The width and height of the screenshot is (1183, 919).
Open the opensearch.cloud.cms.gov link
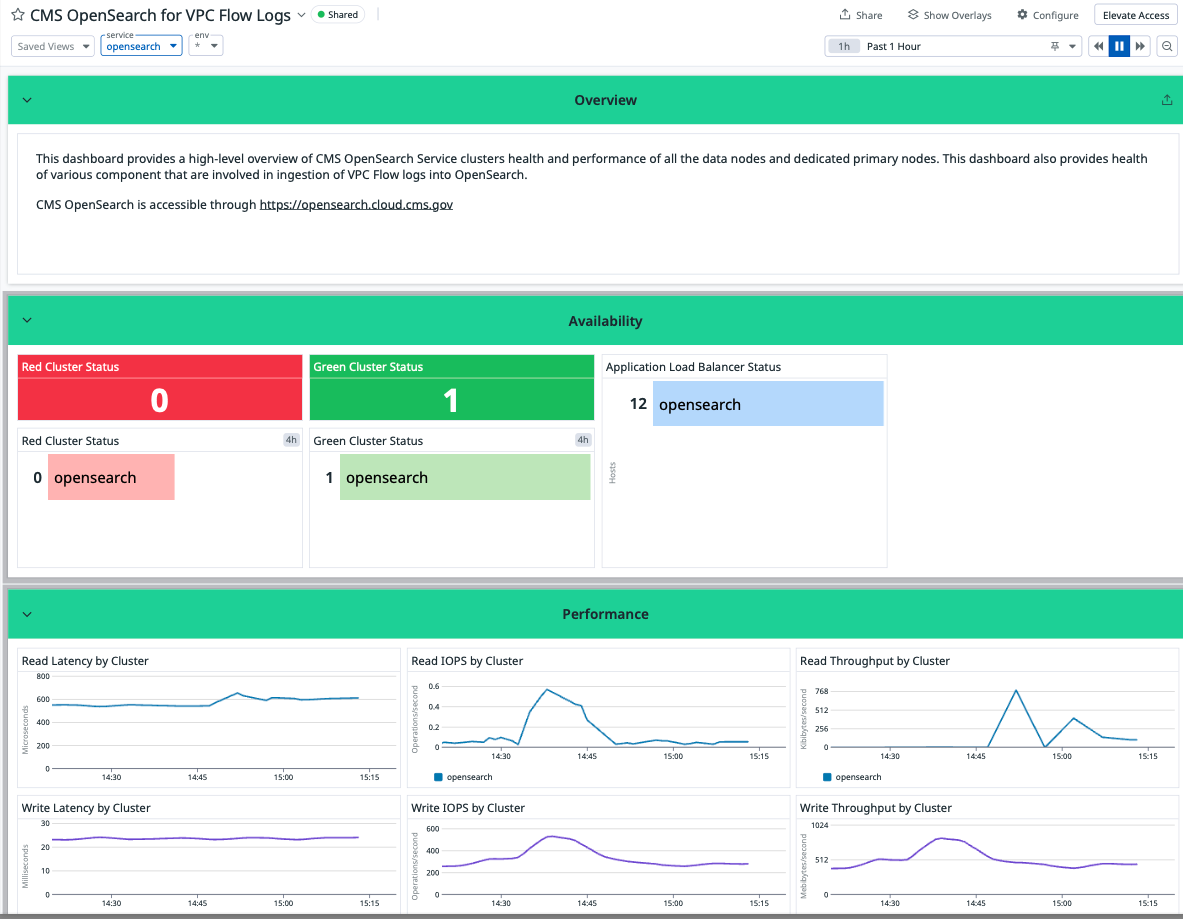(x=356, y=204)
